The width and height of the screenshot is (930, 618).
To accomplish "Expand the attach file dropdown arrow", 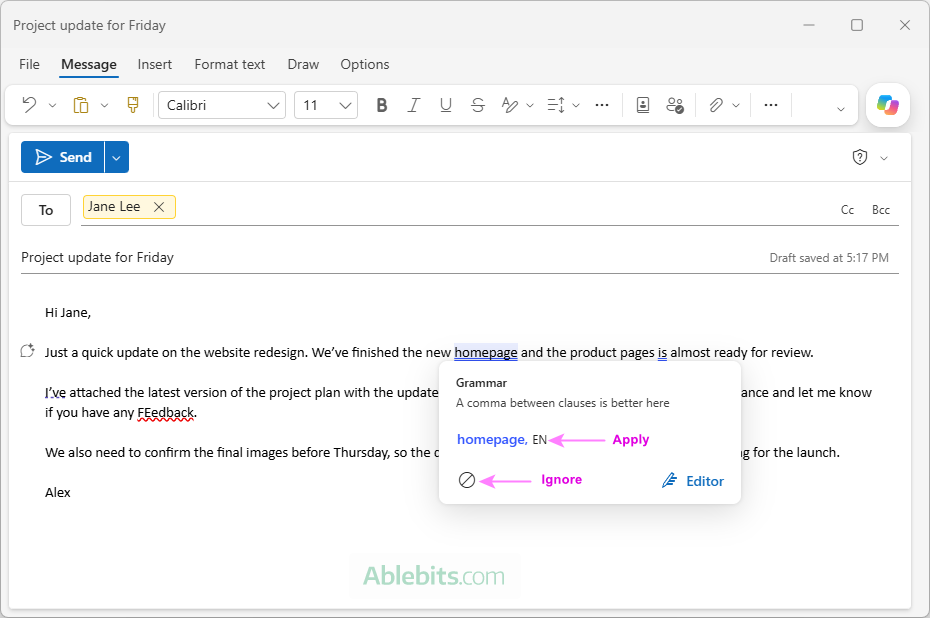I will pos(736,106).
